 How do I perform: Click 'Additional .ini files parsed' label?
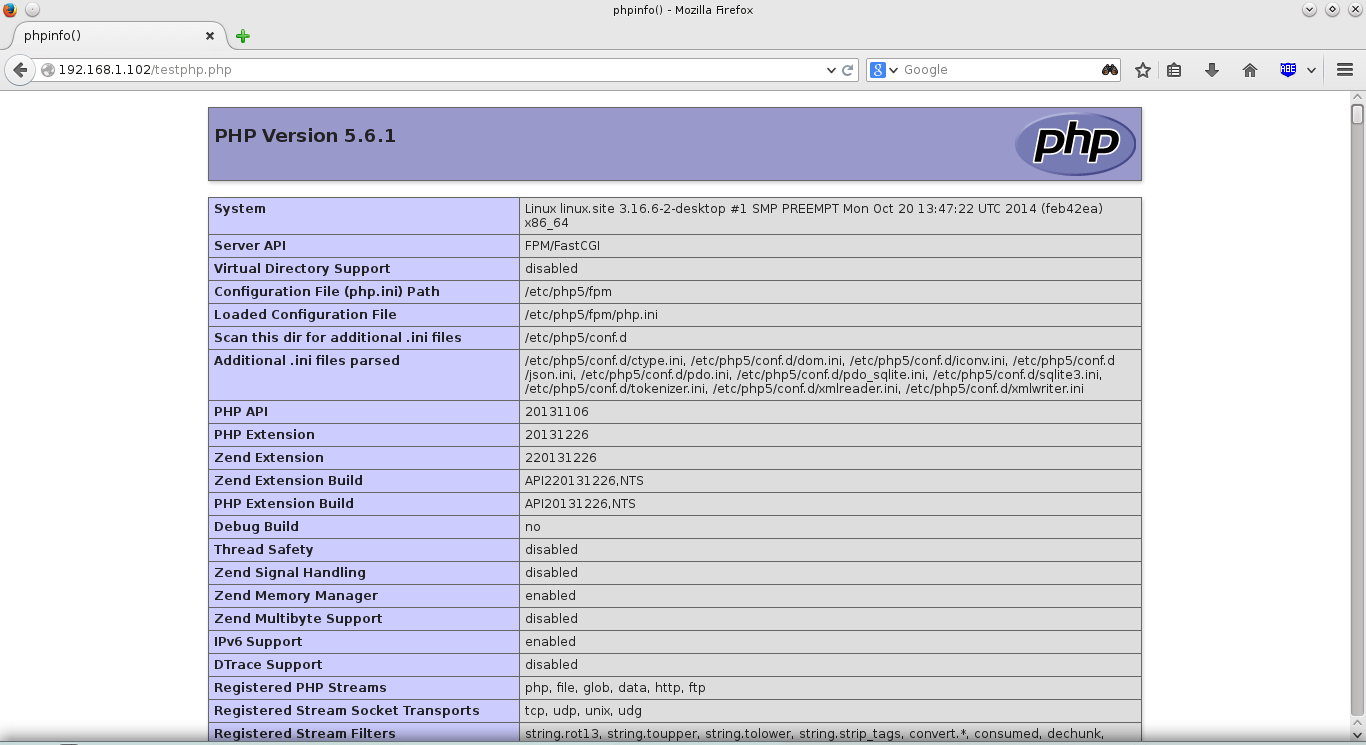pos(307,361)
